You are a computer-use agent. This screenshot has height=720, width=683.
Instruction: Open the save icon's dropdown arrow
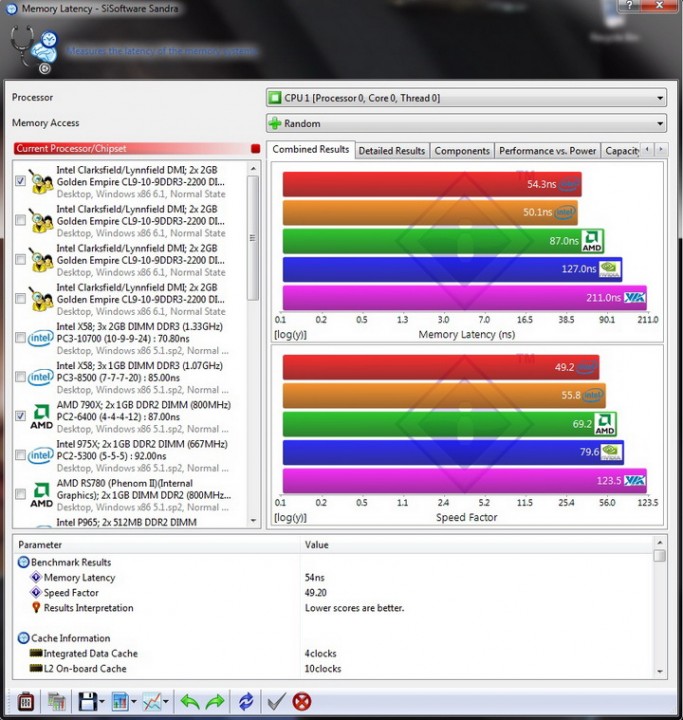click(x=102, y=702)
